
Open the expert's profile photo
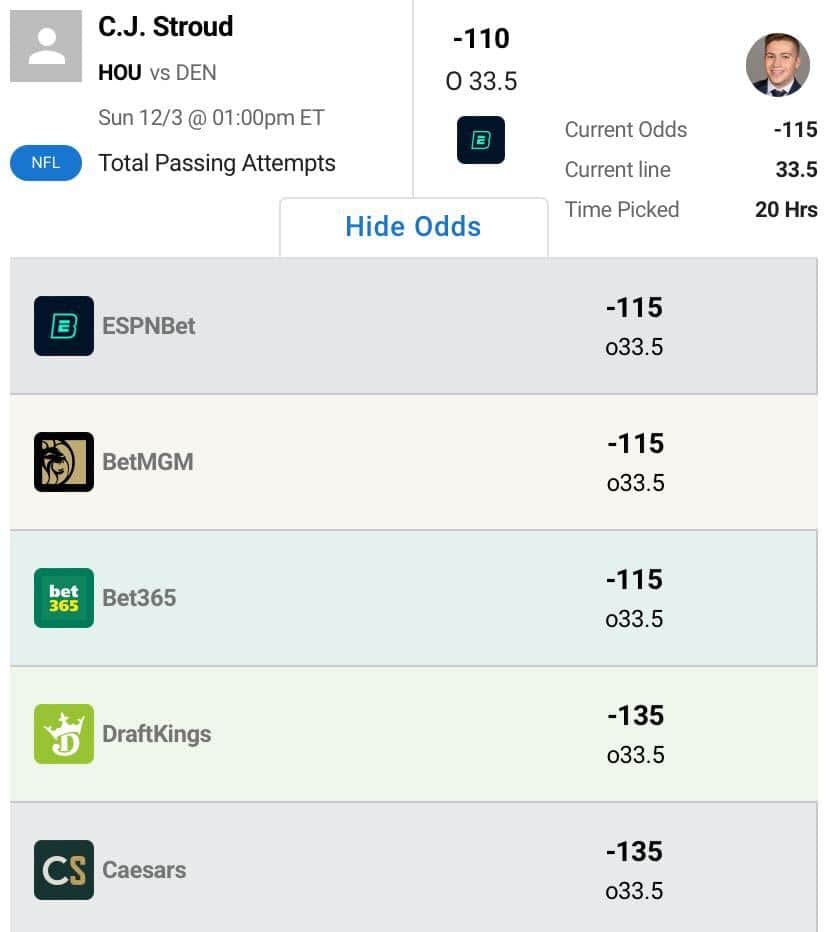click(x=777, y=65)
